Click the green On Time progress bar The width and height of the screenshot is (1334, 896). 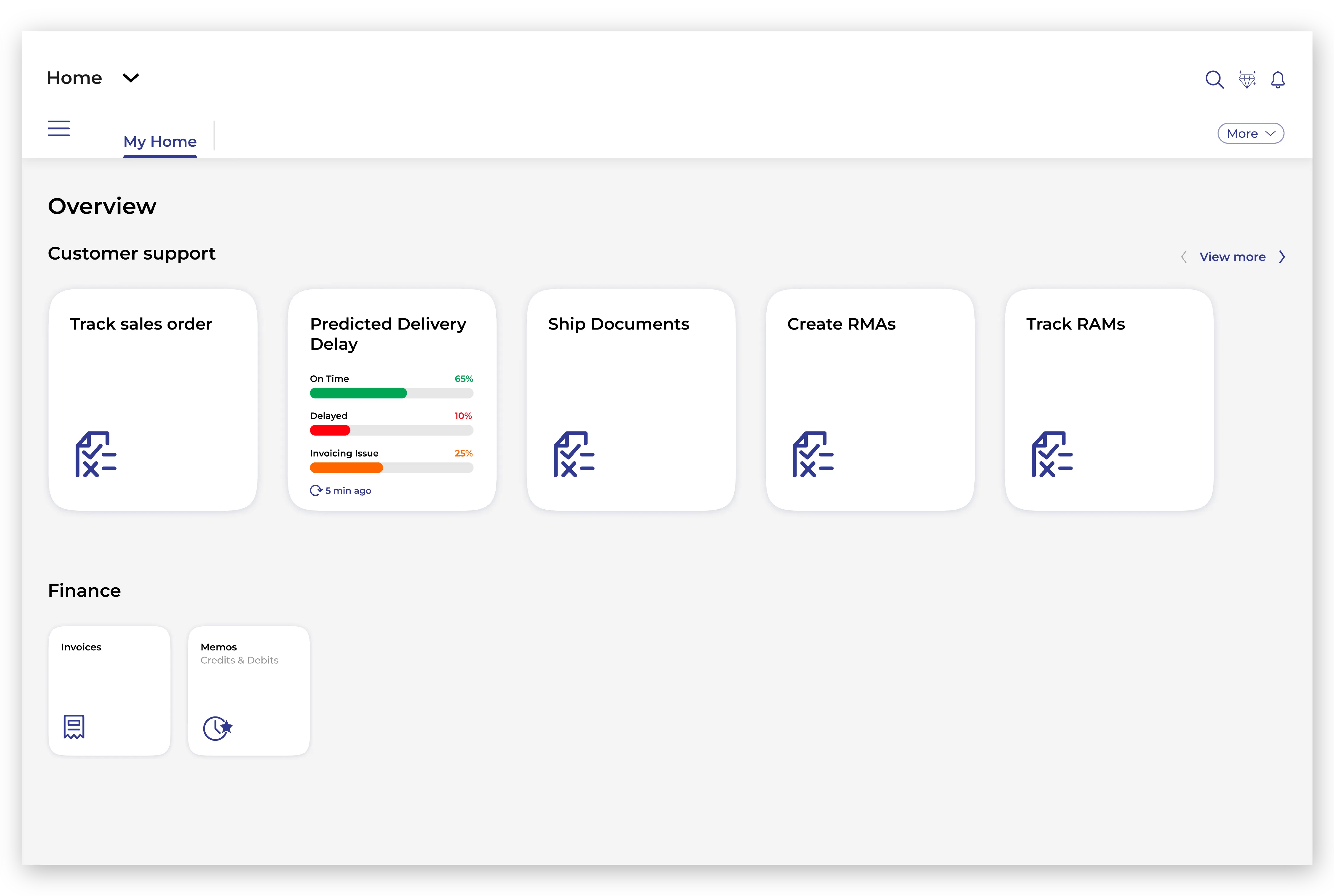tap(392, 393)
